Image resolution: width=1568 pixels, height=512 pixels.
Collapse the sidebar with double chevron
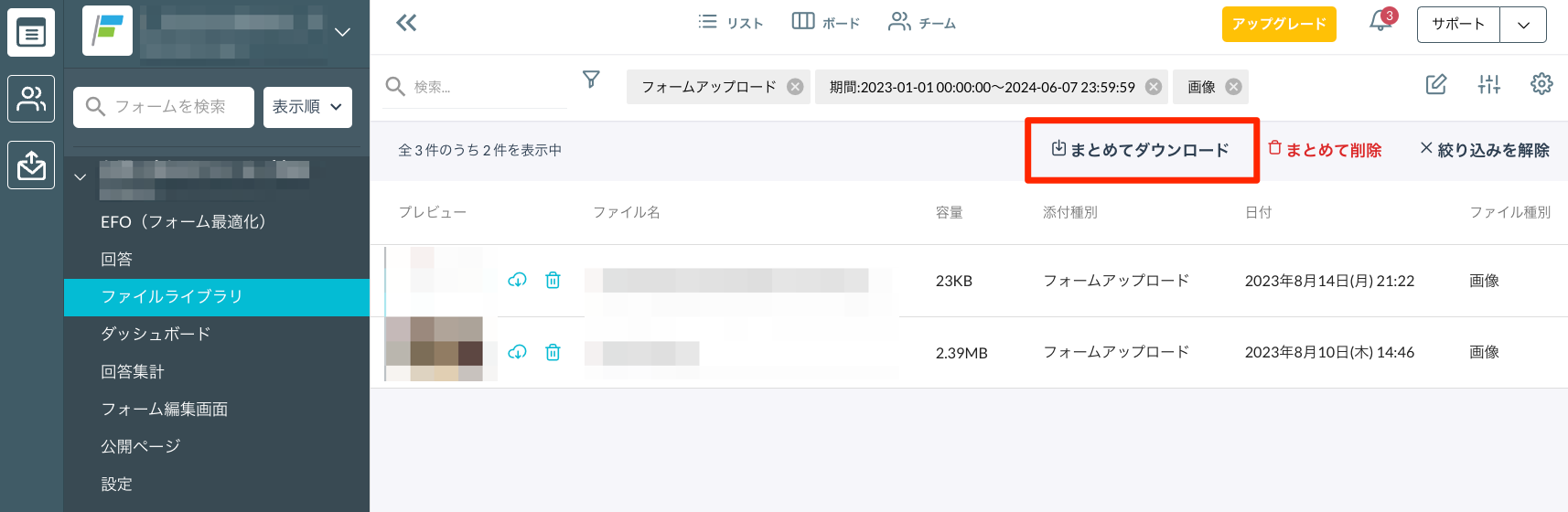[406, 23]
